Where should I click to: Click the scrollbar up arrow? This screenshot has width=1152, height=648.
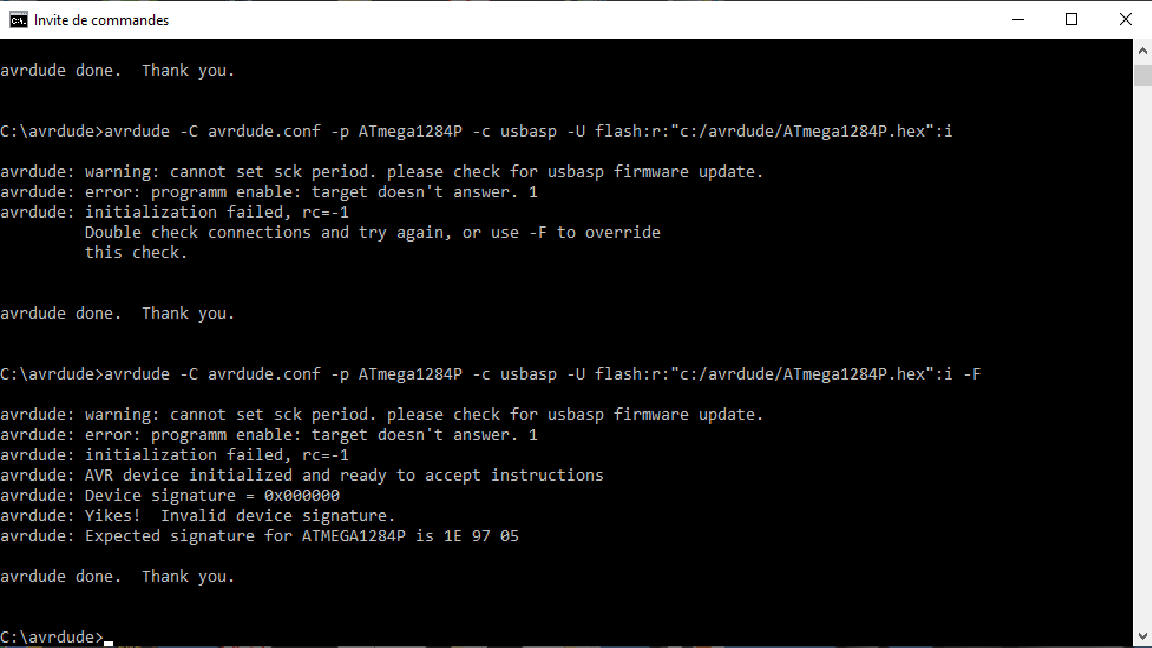coord(1142,51)
